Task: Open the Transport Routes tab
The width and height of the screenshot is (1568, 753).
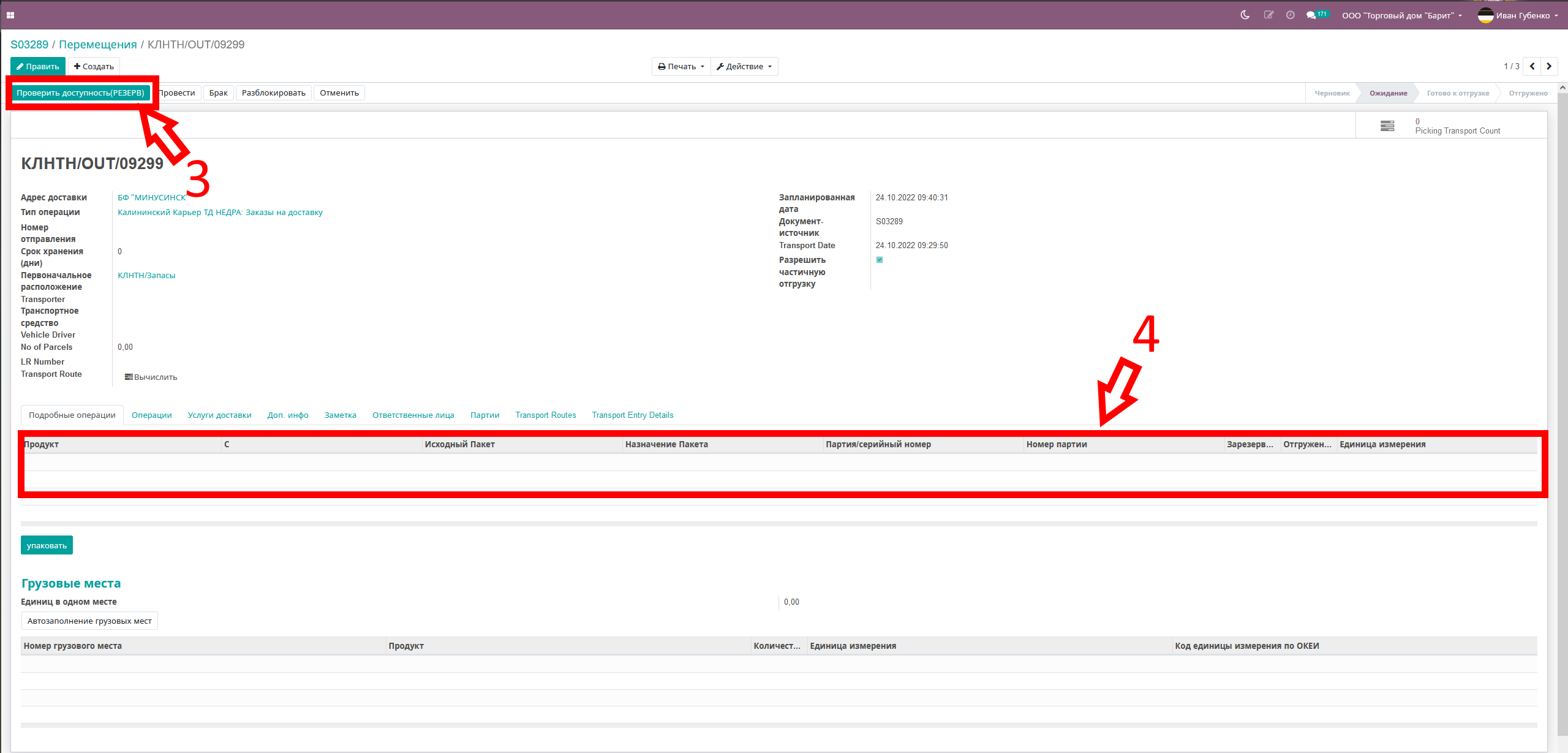Action: 545,415
